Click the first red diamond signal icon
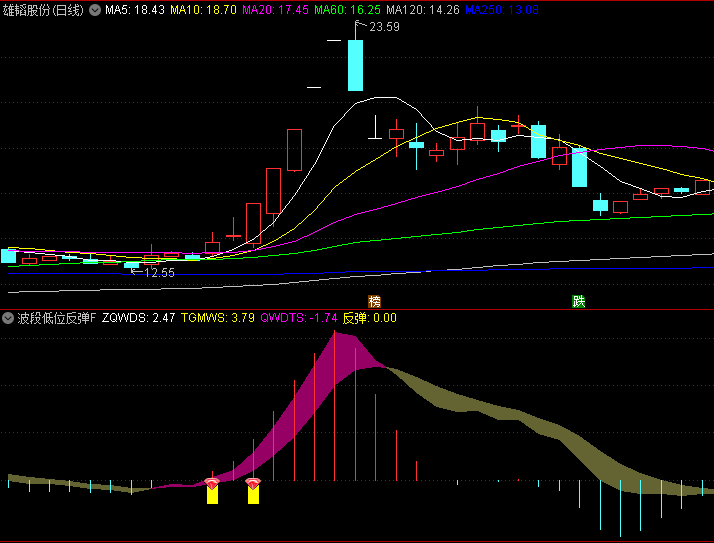The image size is (714, 543). pos(212,483)
